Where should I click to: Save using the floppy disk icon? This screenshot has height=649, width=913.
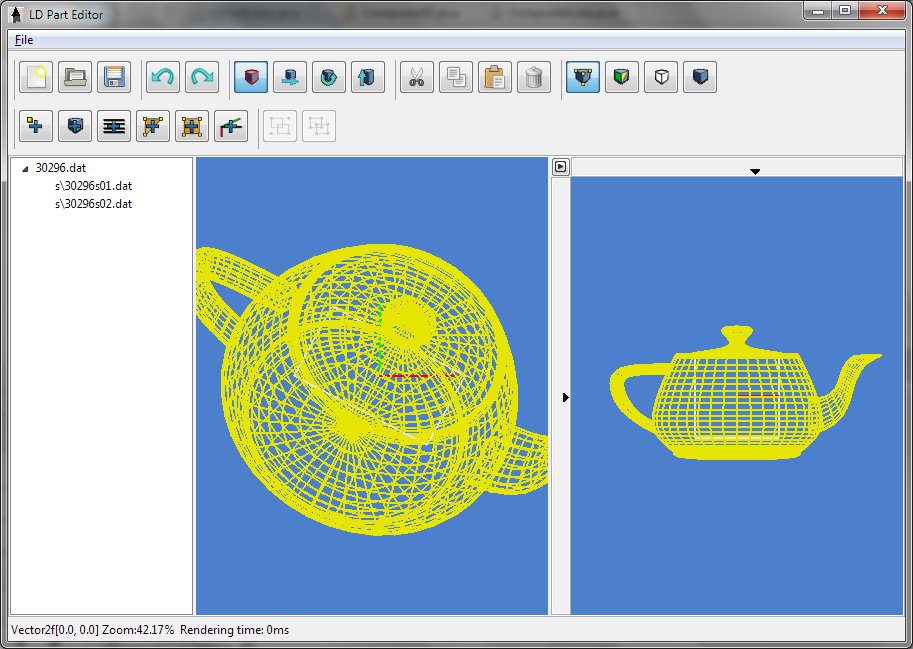tap(114, 77)
